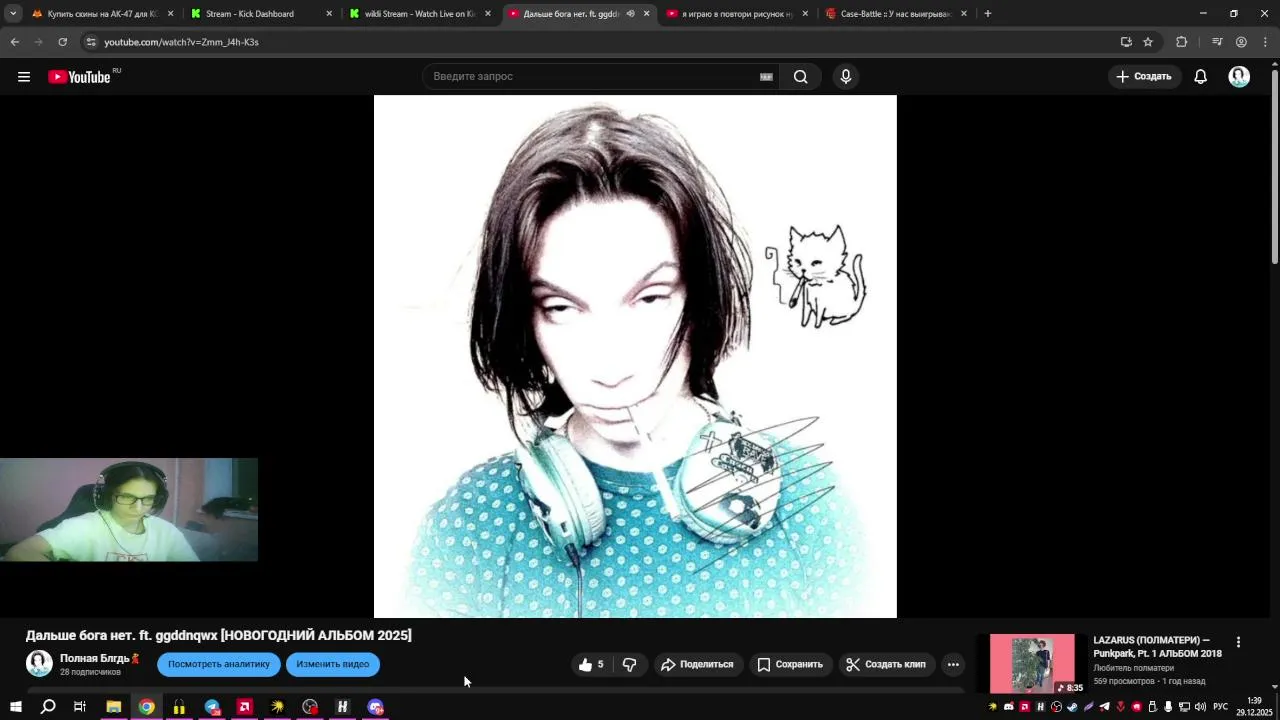Reload the current page
Viewport: 1280px width, 720px height.
point(63,42)
